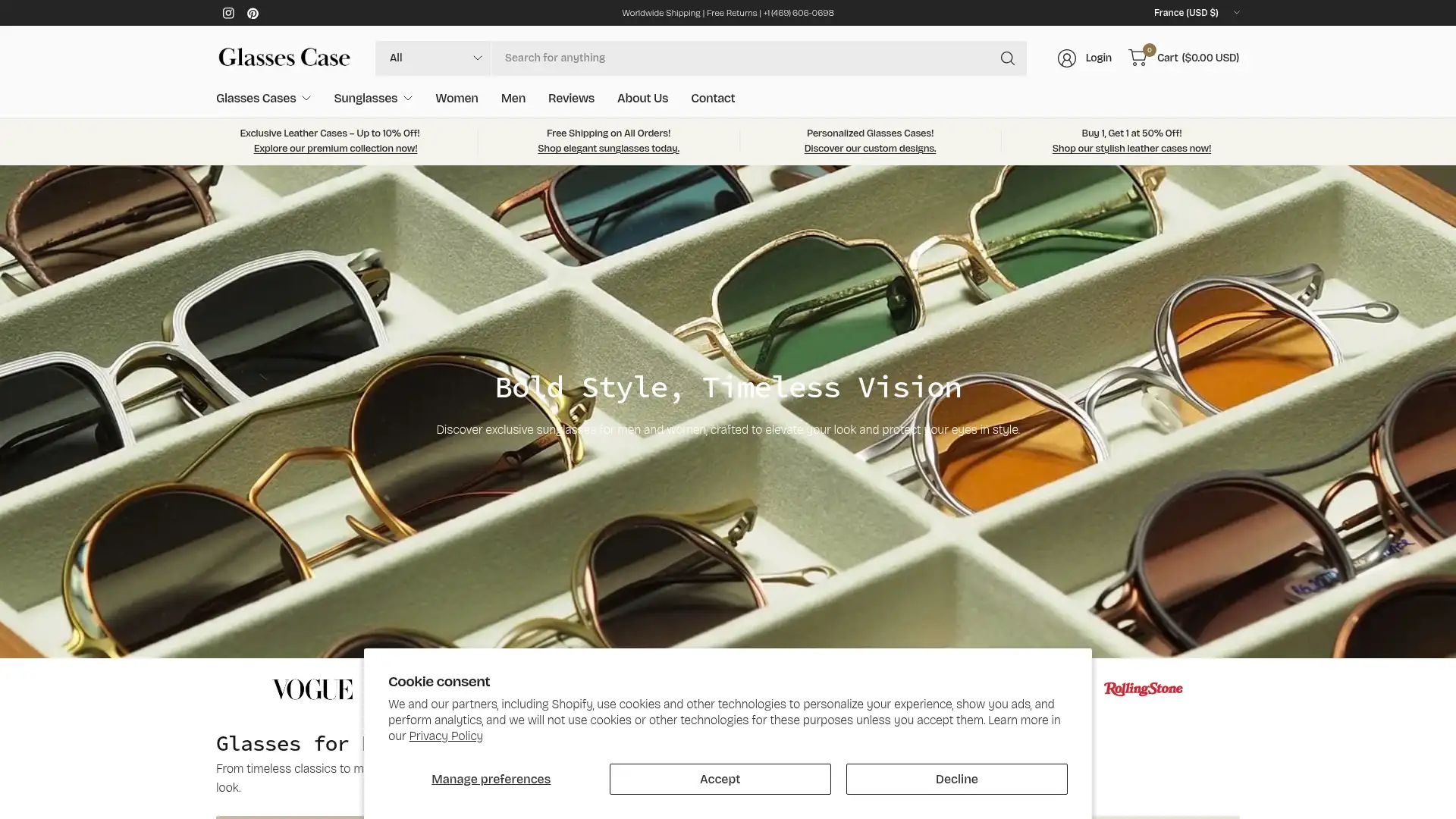Open Shop elegant sunglasses today link
This screenshot has height=819, width=1456.
(x=608, y=148)
